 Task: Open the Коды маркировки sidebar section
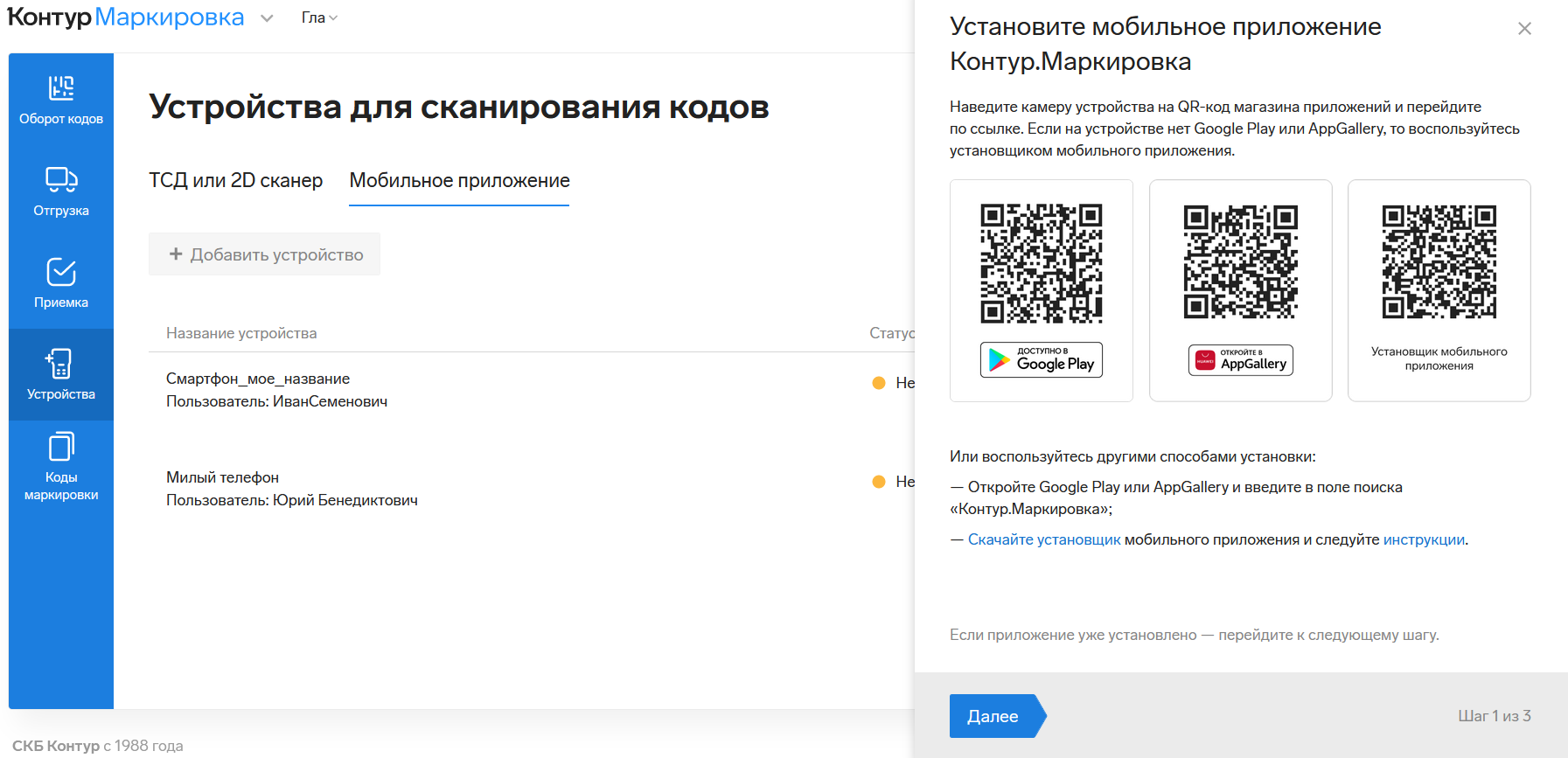point(61,467)
